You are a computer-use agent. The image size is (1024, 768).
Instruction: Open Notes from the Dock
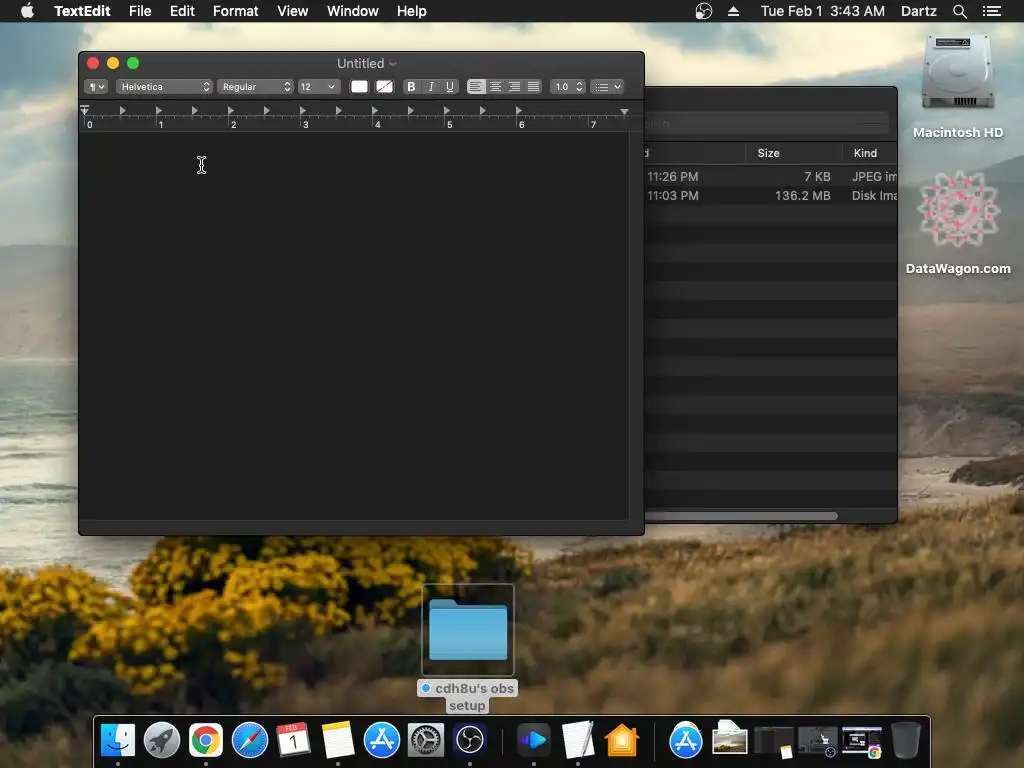pos(338,740)
